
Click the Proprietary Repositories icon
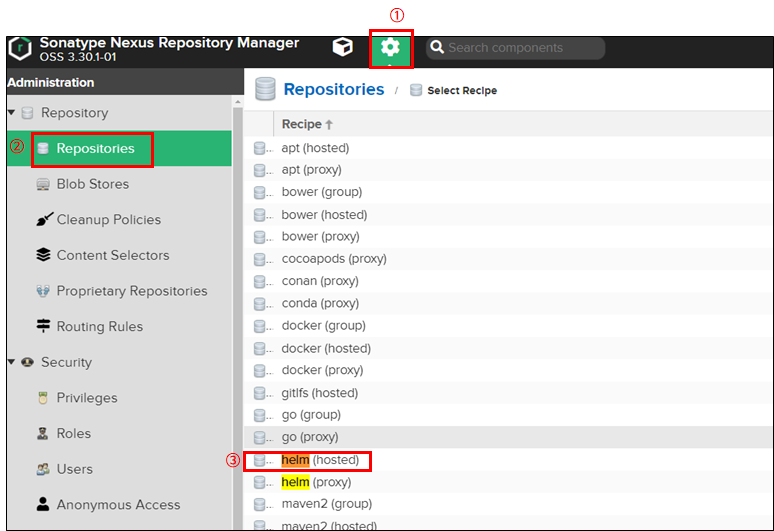[43, 291]
